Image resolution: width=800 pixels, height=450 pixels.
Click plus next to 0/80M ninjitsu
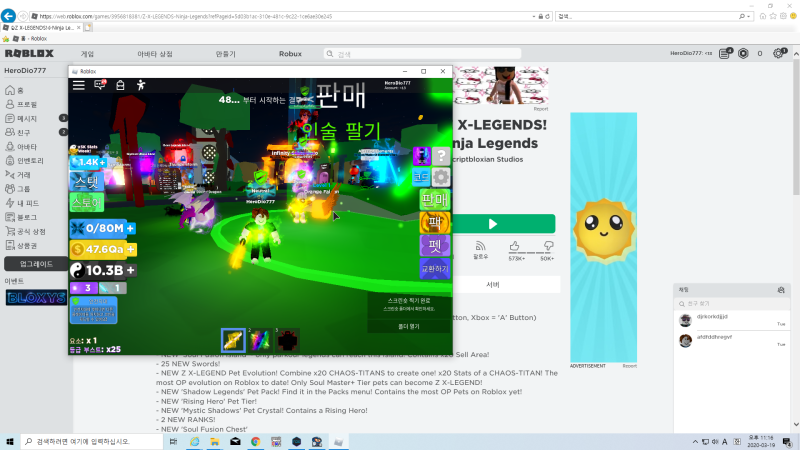coord(131,228)
